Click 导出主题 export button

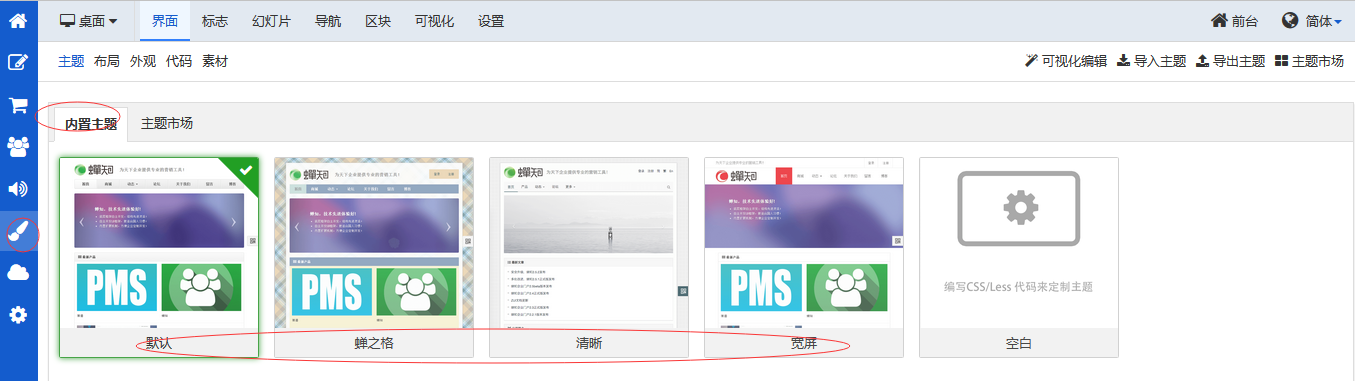(1230, 61)
